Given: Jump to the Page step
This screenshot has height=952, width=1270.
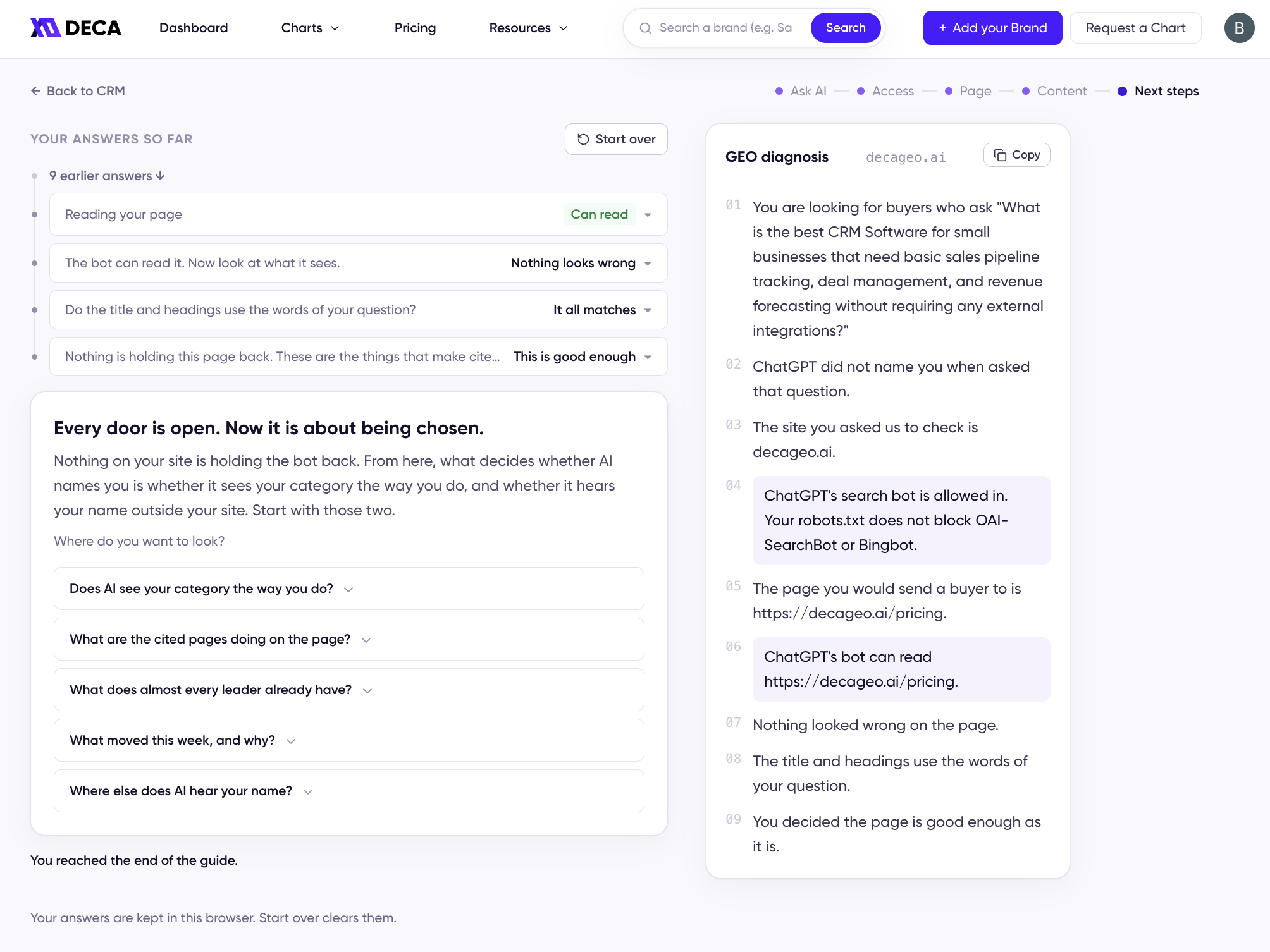Looking at the screenshot, I should tap(968, 91).
